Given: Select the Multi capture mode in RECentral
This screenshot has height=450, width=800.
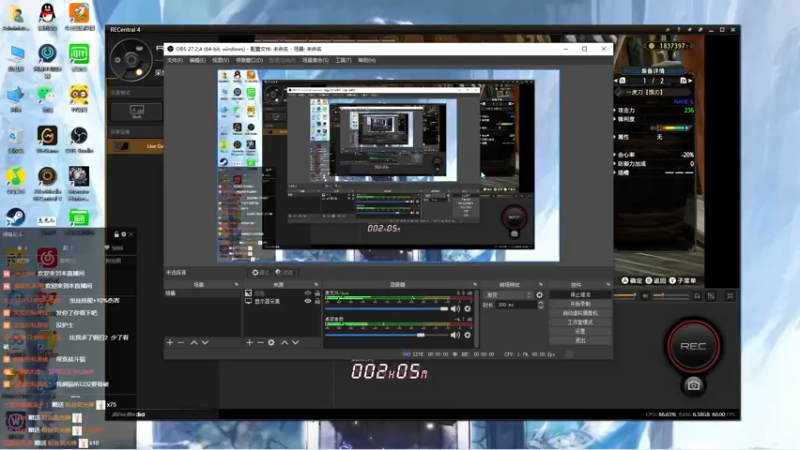Looking at the screenshot, I should tap(137, 112).
